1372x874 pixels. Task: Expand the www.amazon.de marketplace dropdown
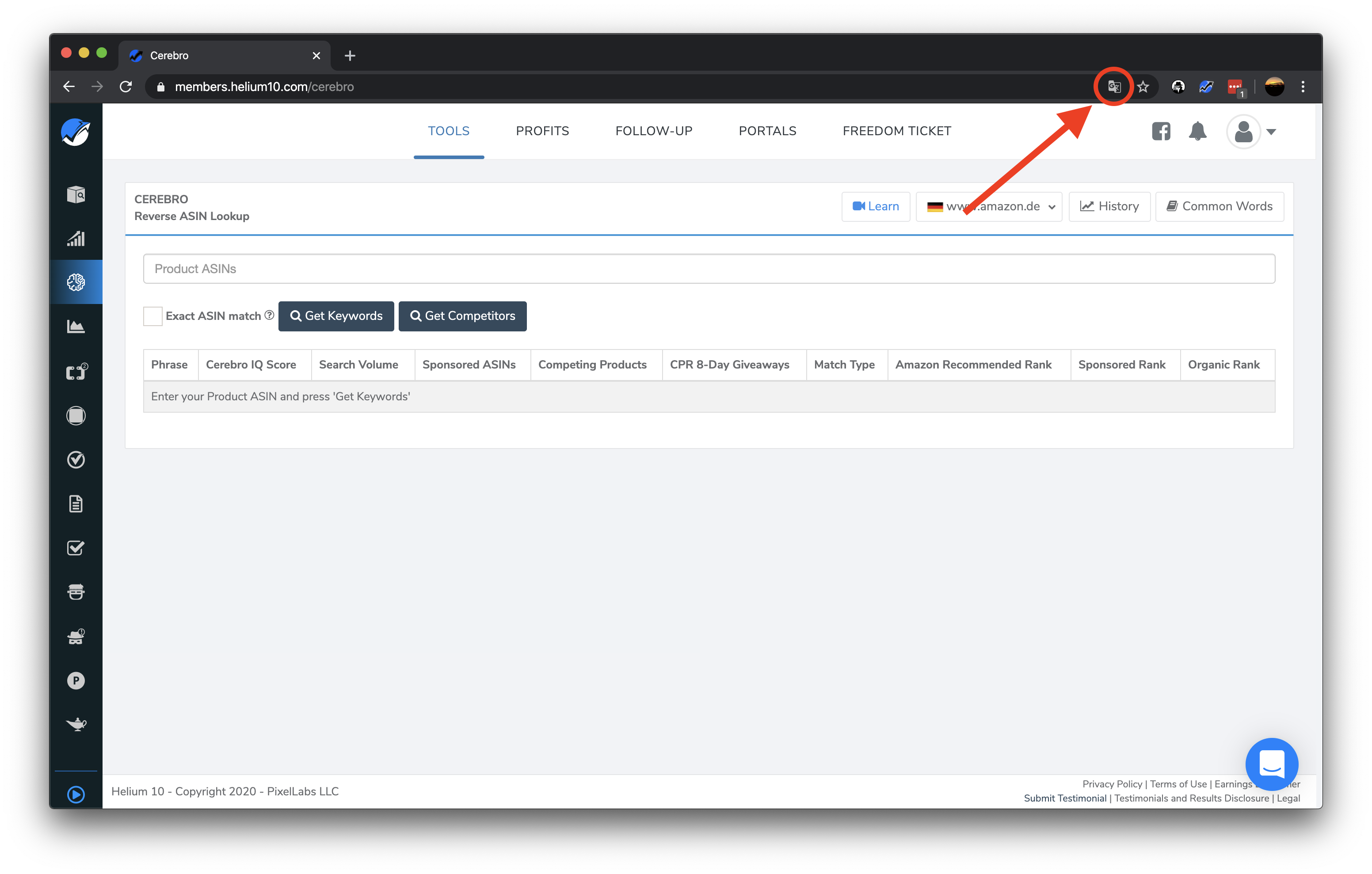[1051, 206]
